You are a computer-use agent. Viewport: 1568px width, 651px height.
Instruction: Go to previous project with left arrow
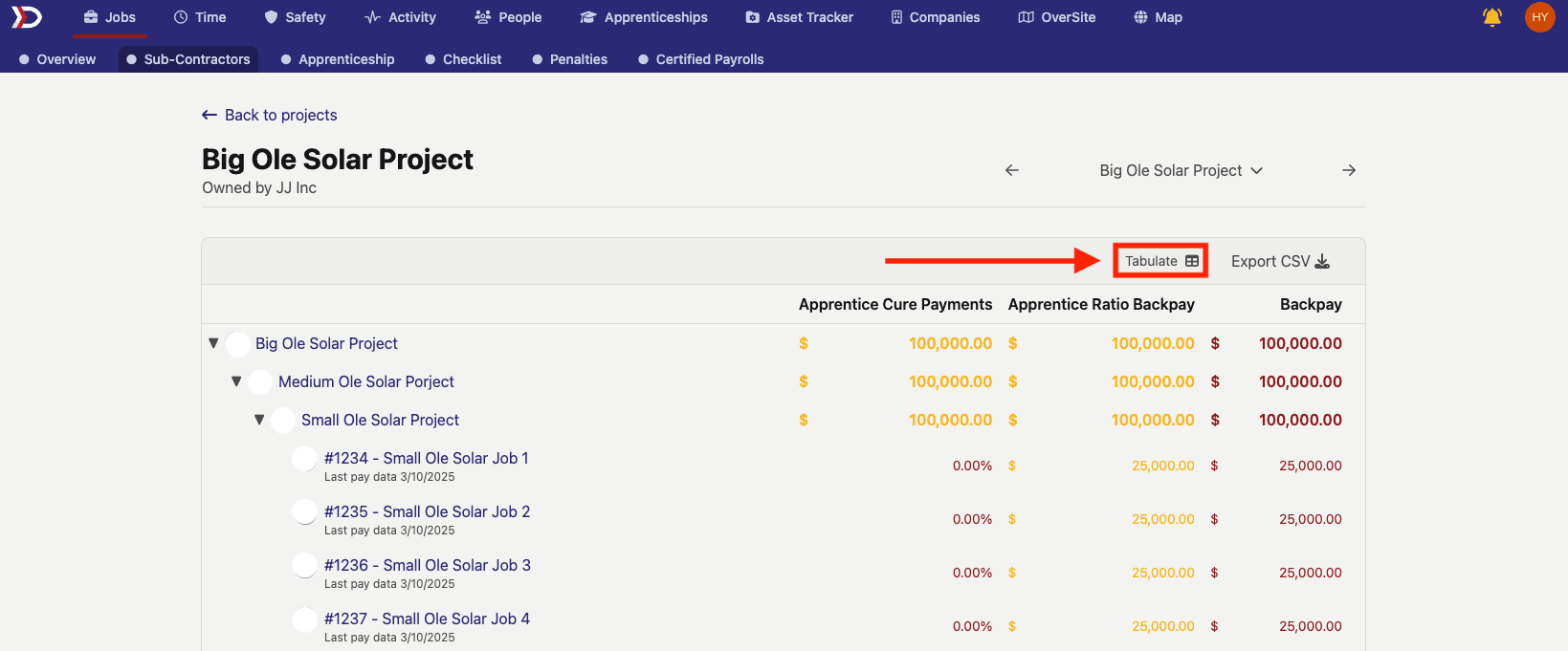[x=1012, y=170]
